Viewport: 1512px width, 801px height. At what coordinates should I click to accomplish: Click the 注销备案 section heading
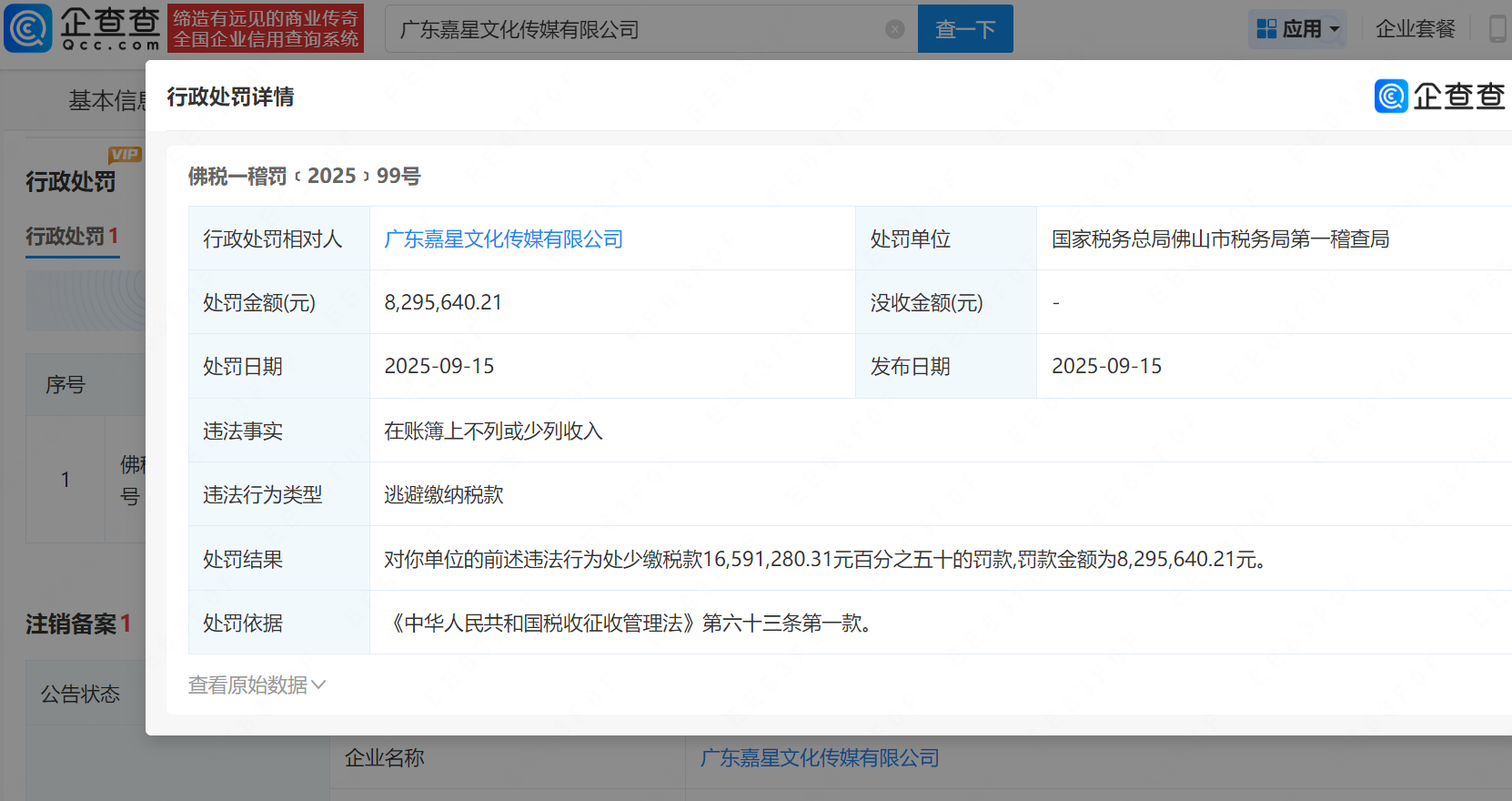click(71, 624)
